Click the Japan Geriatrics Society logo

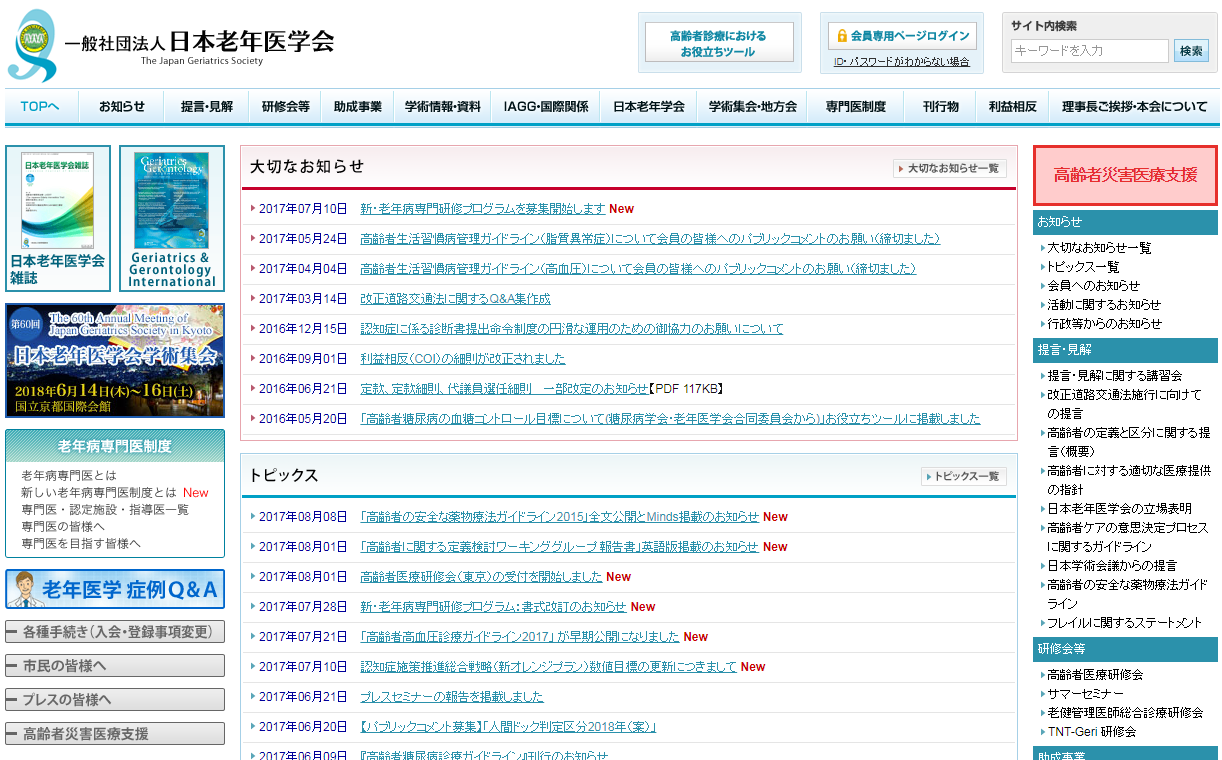170,45
